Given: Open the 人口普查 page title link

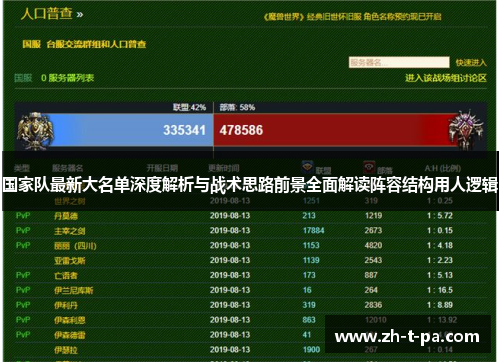Looking at the screenshot, I should tap(47, 14).
